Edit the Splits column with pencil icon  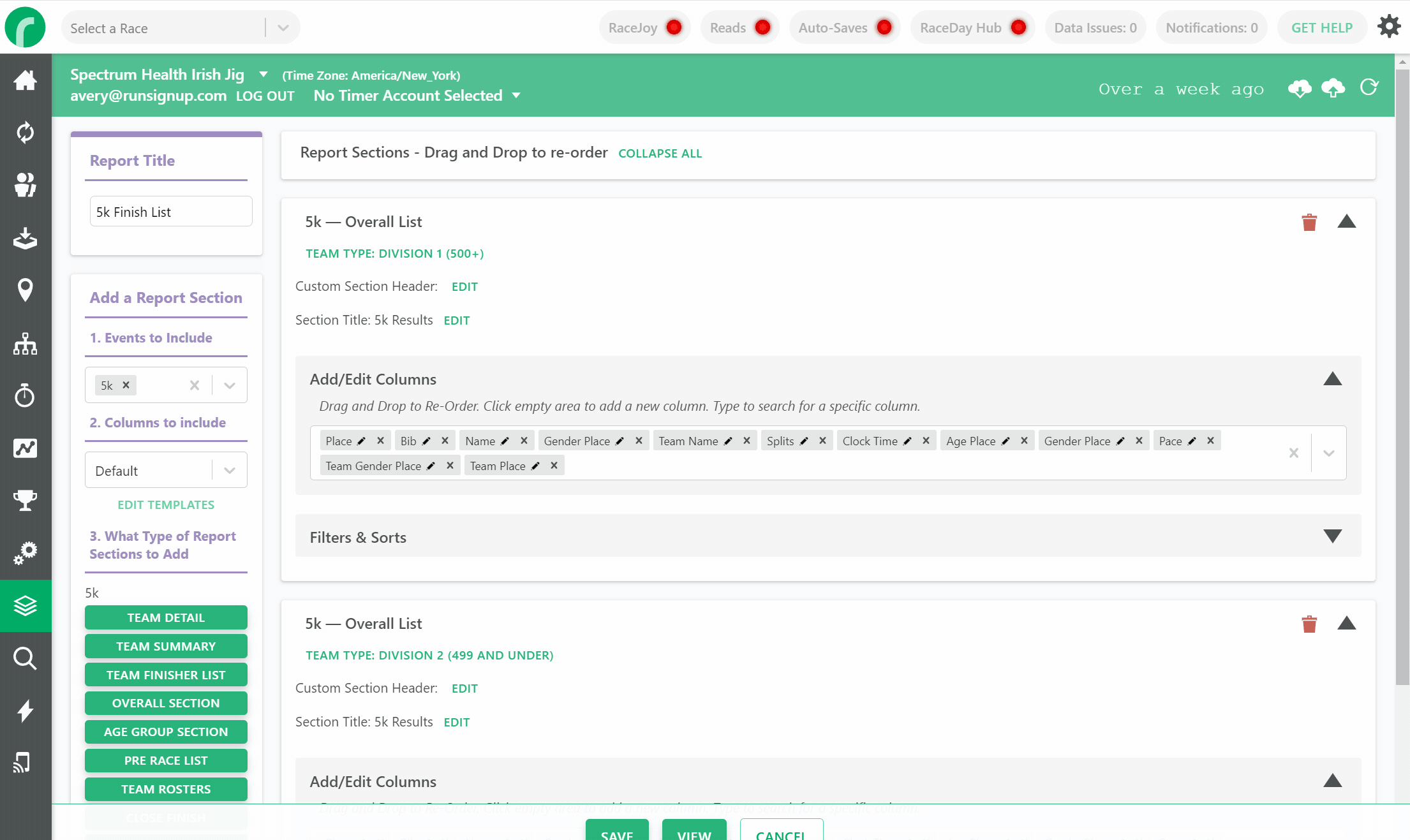pos(804,441)
